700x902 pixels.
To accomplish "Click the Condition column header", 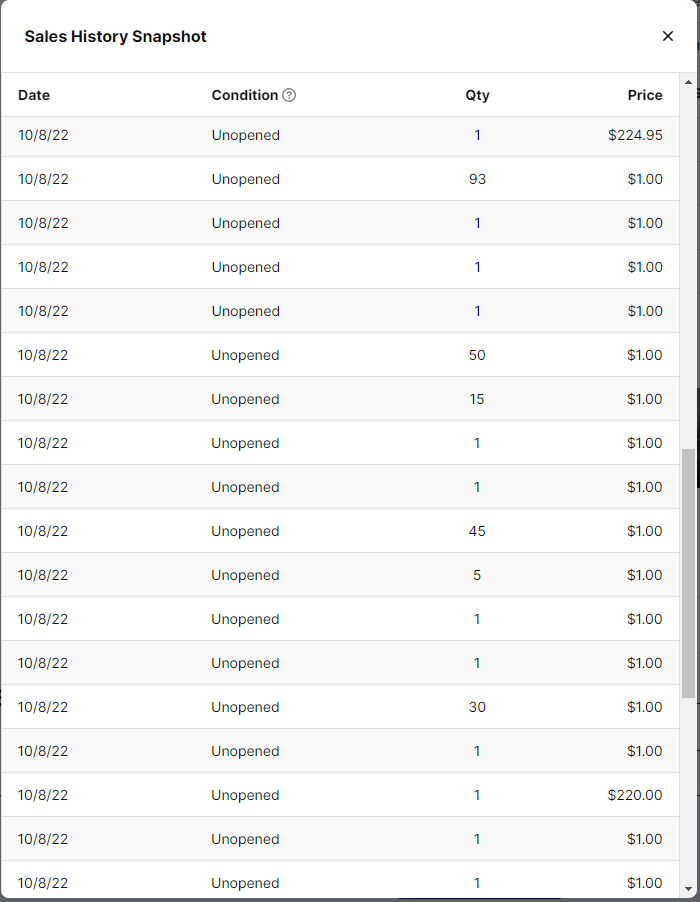I will (x=245, y=95).
